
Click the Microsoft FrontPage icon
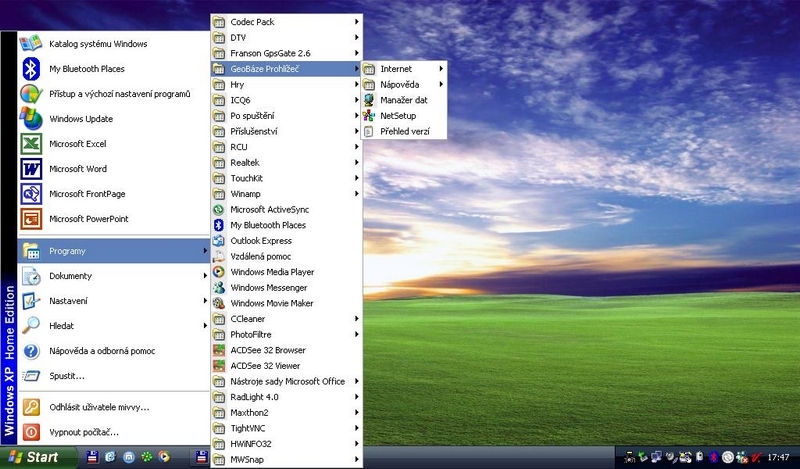coord(31,193)
